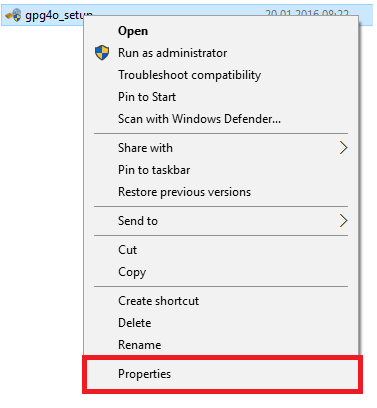Choose Pin to Start
This screenshot has height=408, width=377.
pos(147,97)
